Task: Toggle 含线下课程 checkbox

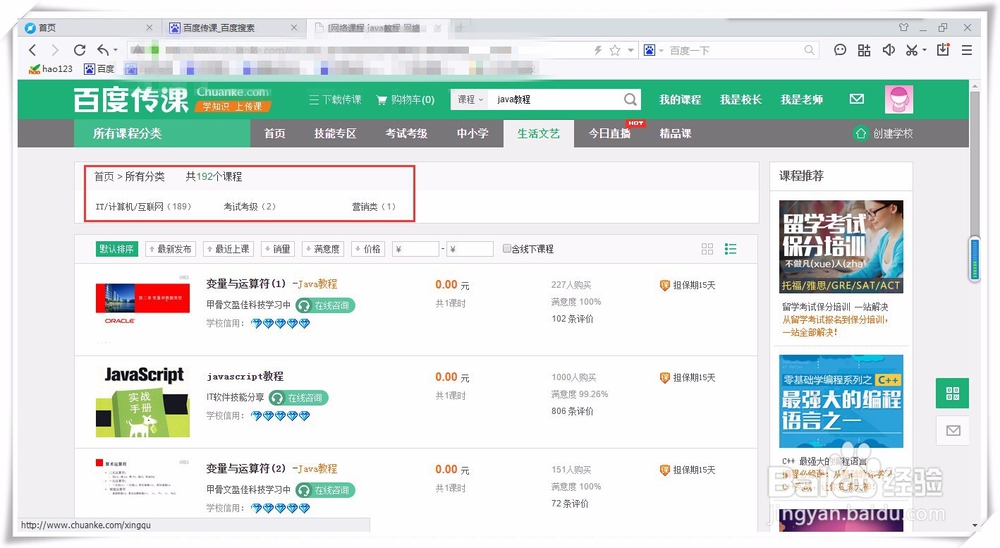Action: coord(507,249)
